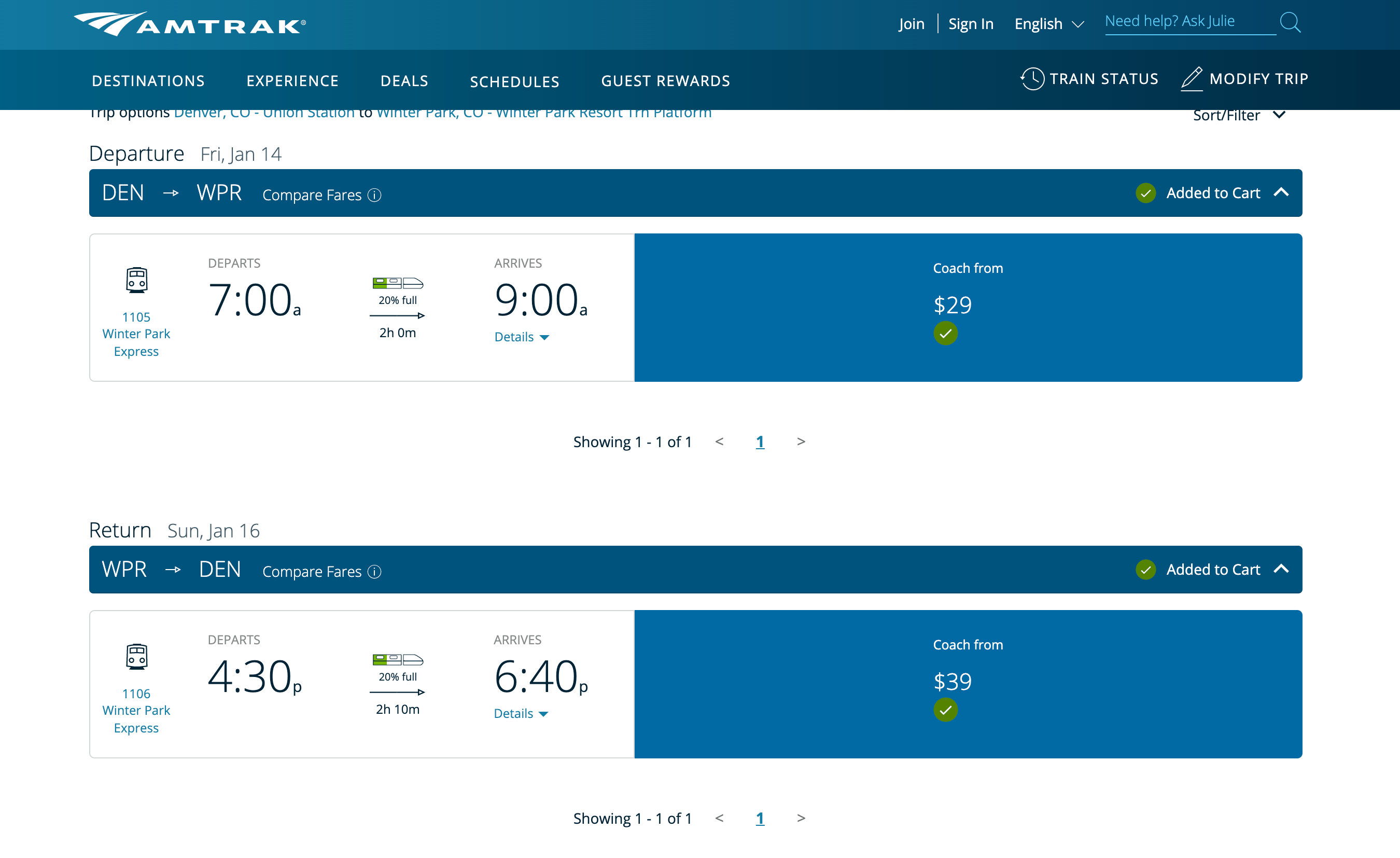Collapse the DEN to WPR fare section
1400x858 pixels.
pos(1282,193)
